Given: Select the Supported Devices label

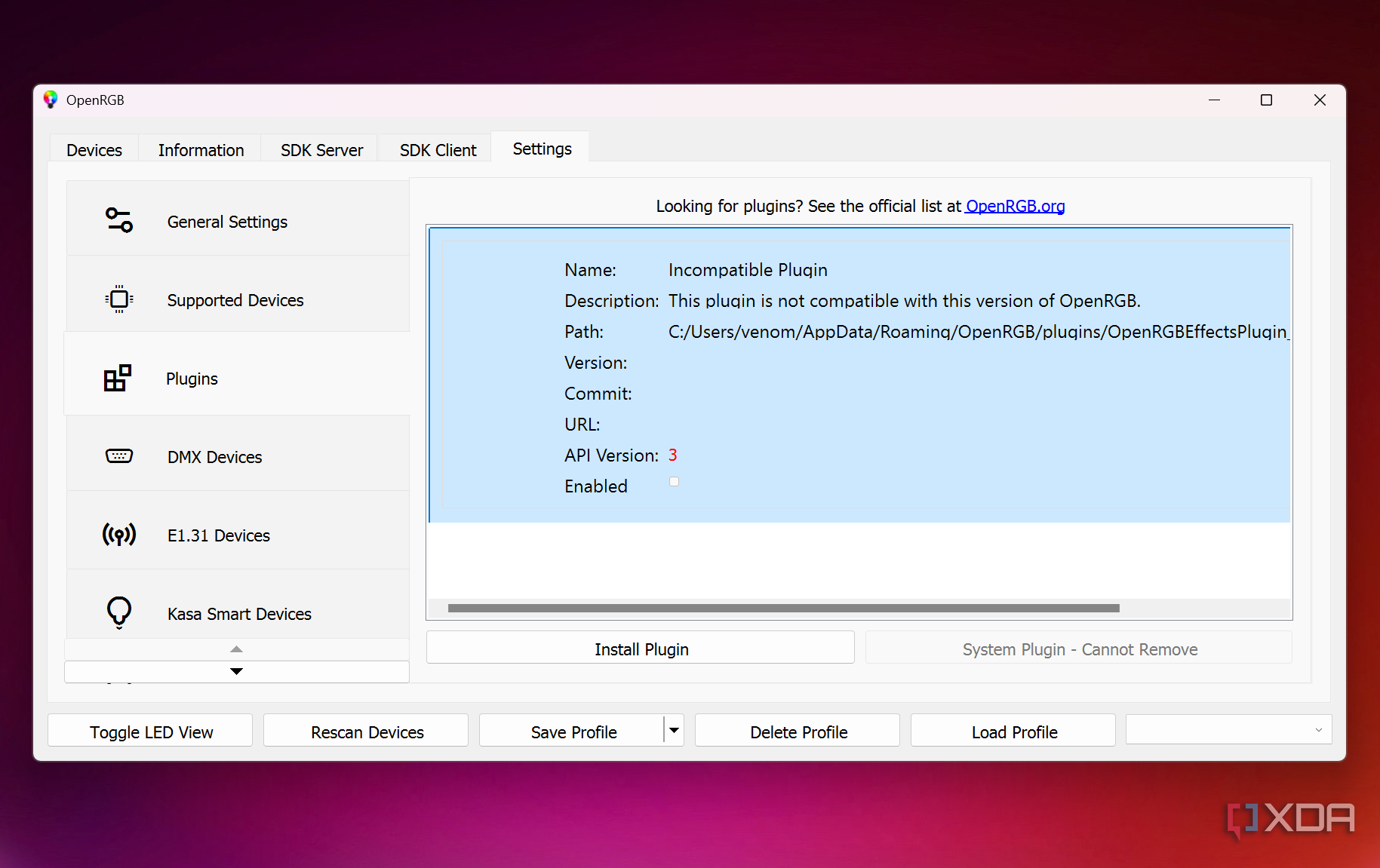Looking at the screenshot, I should click(x=235, y=300).
